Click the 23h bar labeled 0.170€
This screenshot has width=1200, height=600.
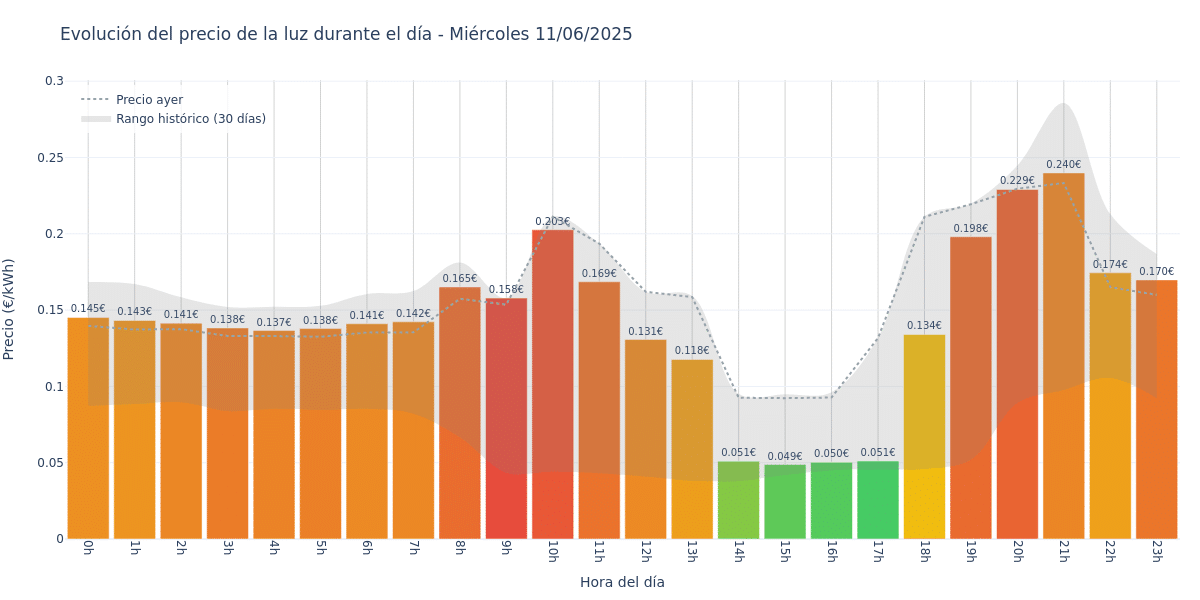coord(1156,409)
